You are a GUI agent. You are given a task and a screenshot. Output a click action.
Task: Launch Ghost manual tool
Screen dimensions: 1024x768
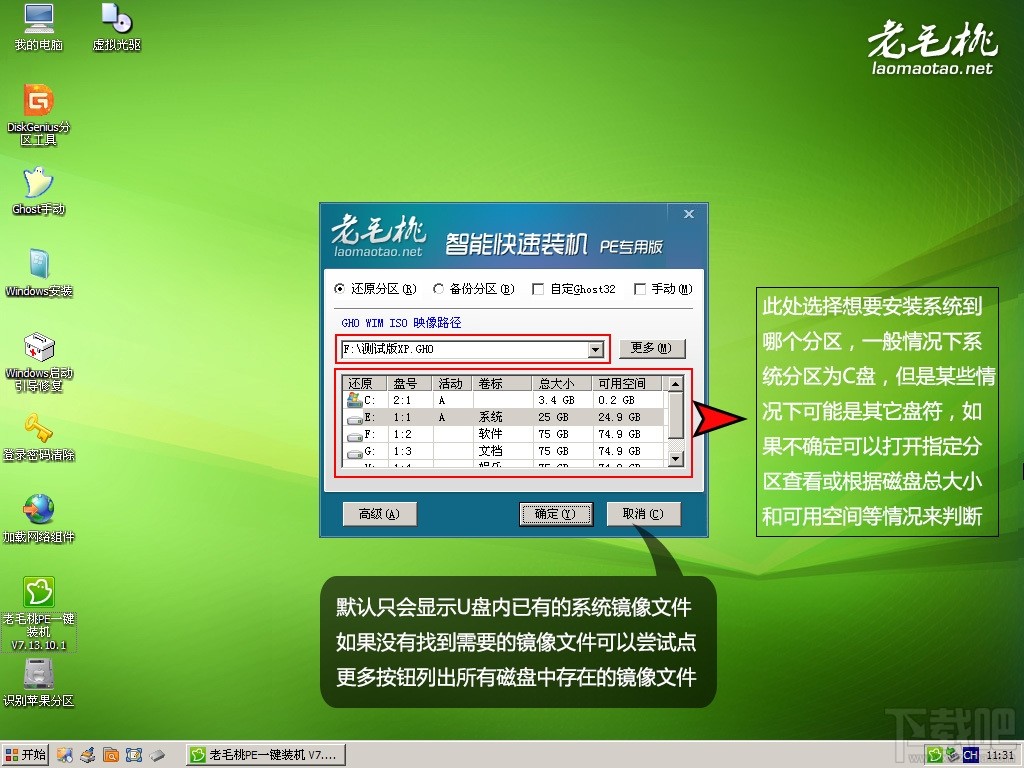click(38, 188)
